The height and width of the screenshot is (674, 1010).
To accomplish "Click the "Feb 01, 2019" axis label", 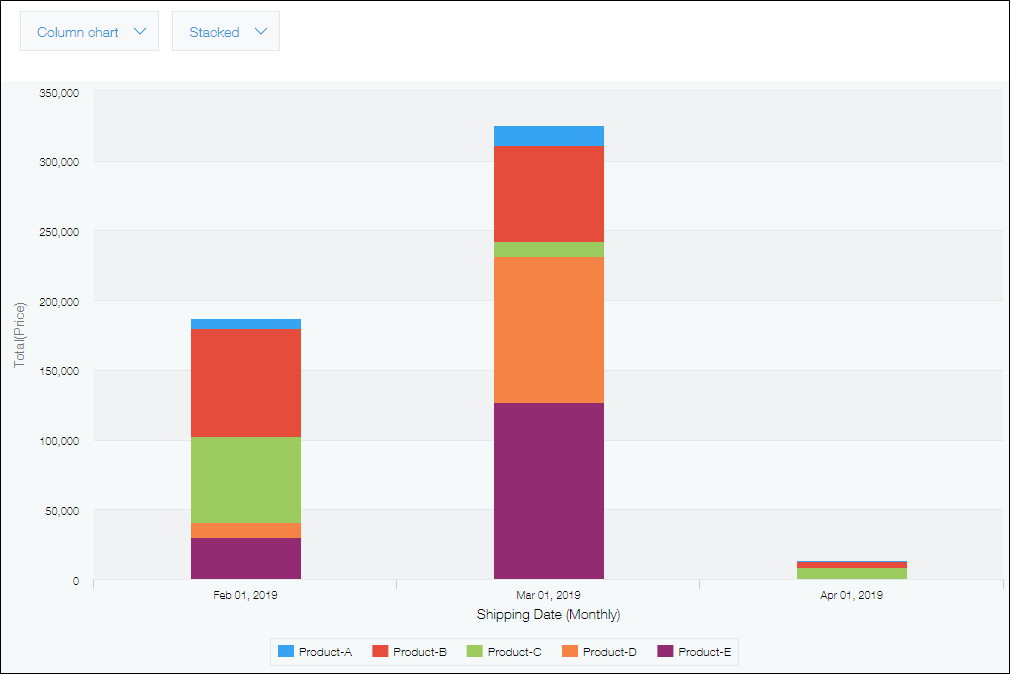I will pyautogui.click(x=246, y=594).
